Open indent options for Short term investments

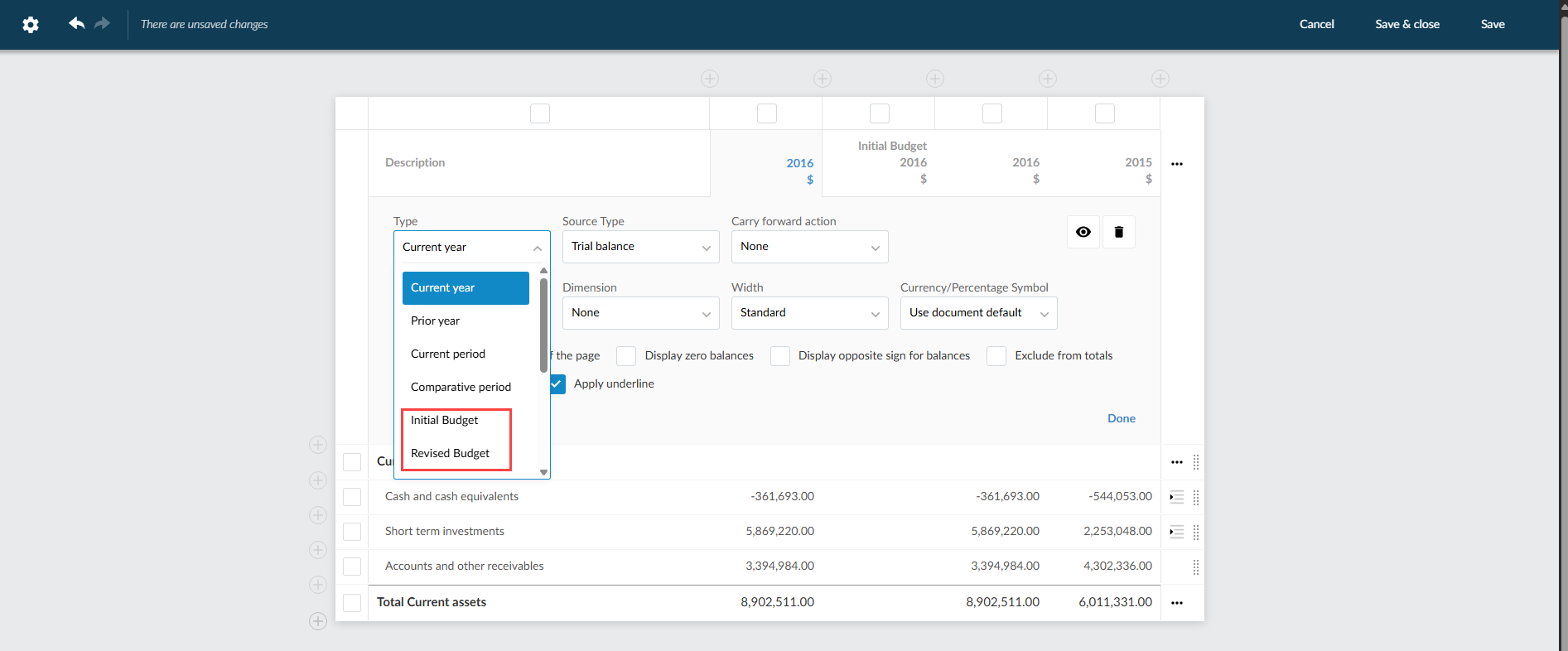click(x=1176, y=532)
